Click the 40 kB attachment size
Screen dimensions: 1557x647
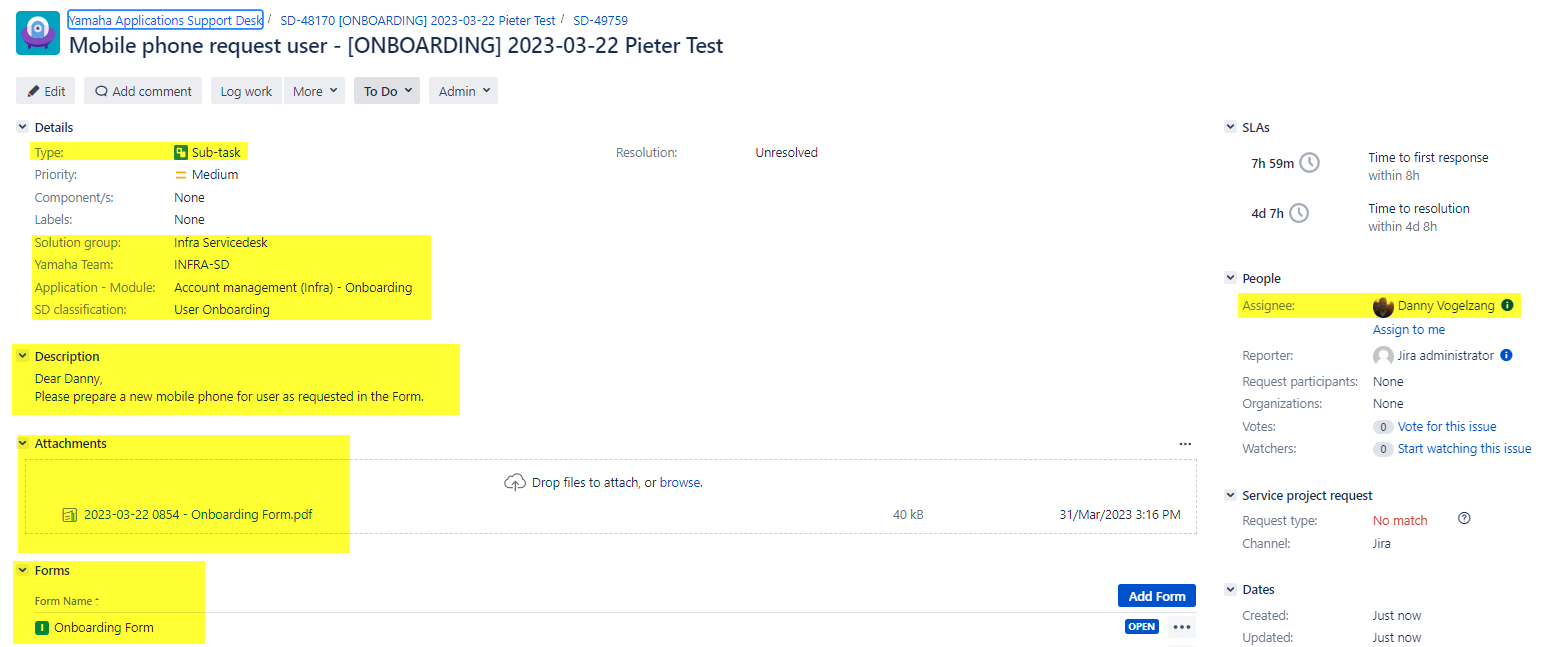click(908, 515)
